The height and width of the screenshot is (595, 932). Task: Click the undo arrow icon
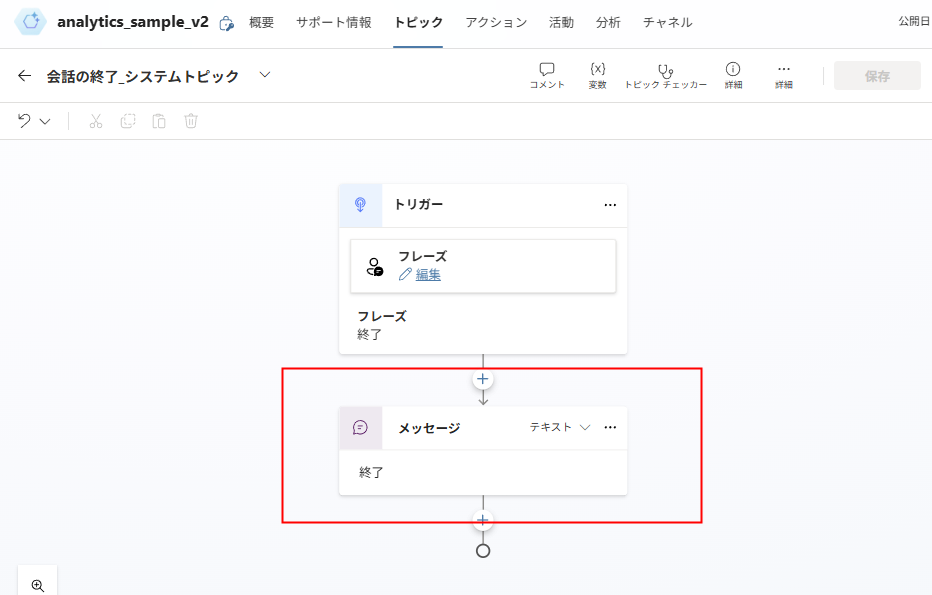24,121
